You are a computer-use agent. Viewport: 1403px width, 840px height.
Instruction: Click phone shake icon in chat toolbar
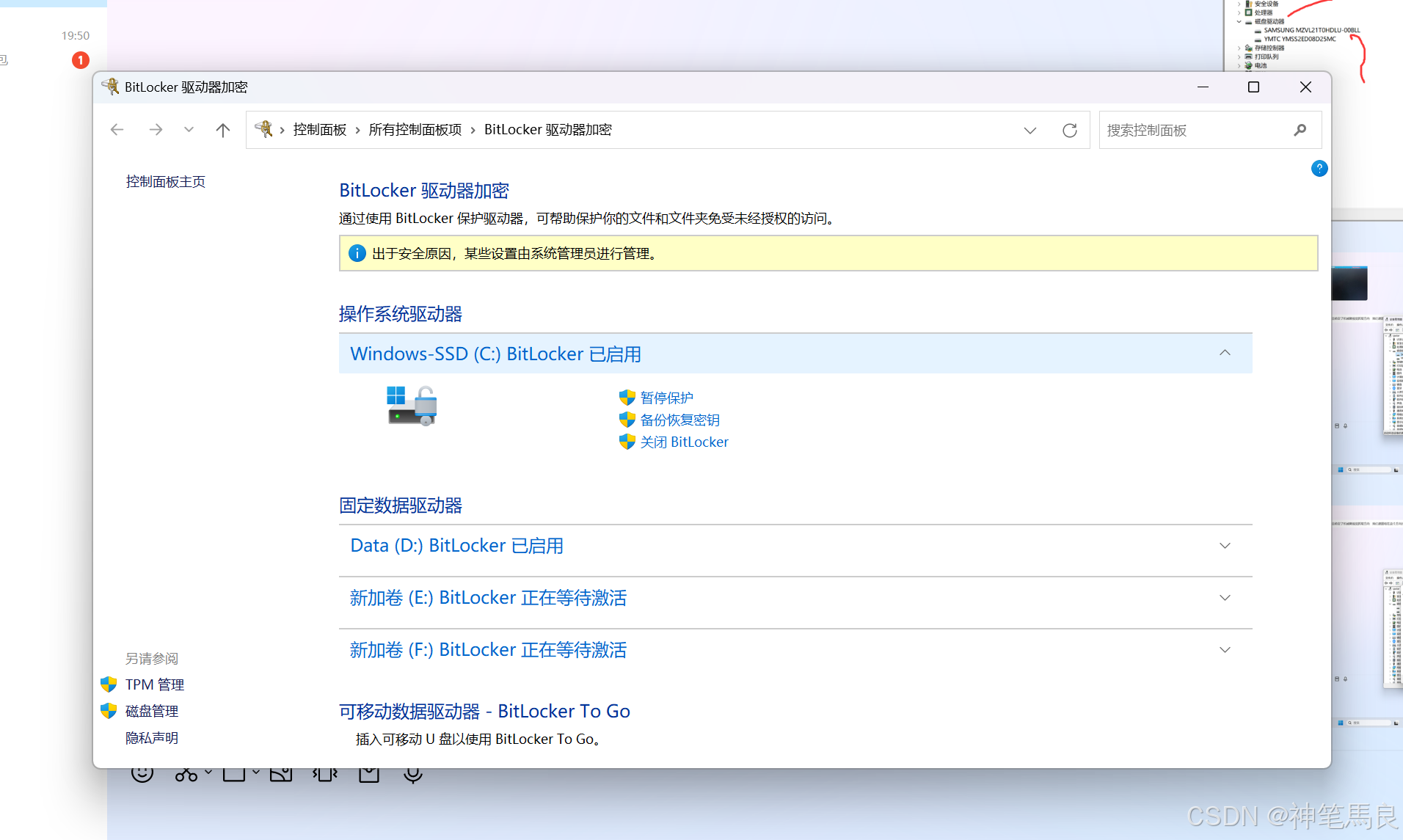point(324,775)
